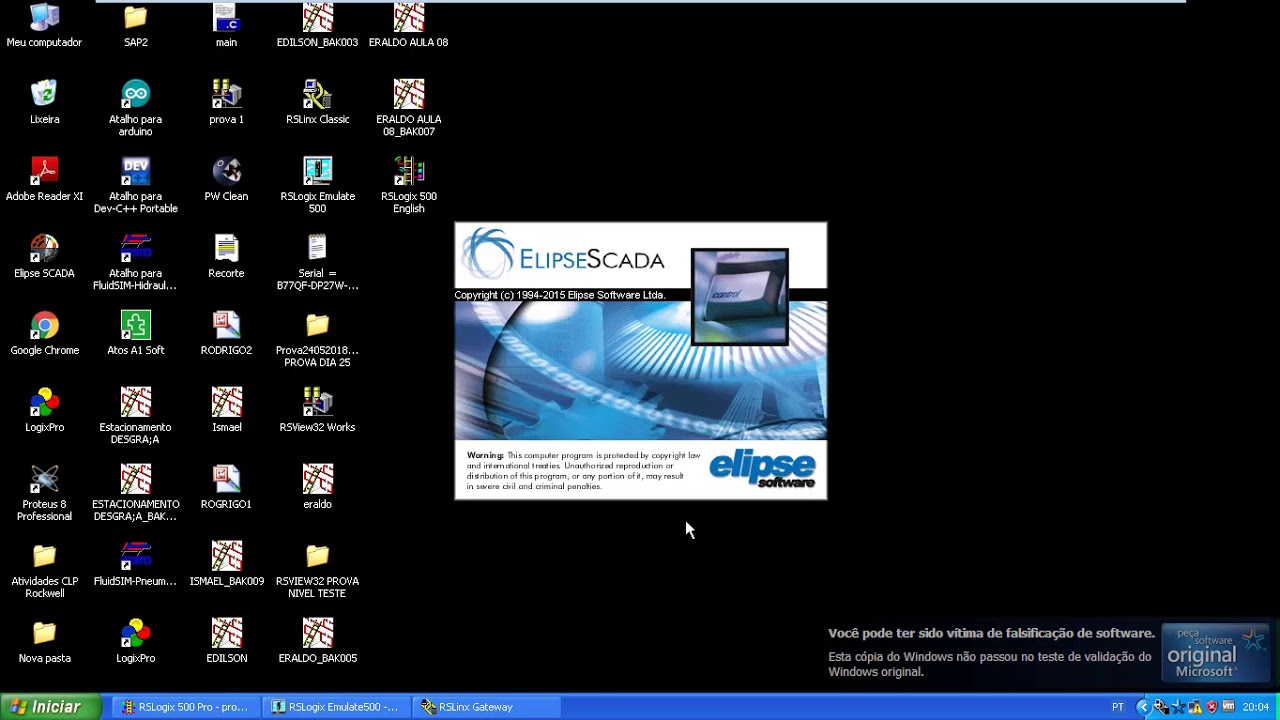Select the FluidSIM-Hidraul shortcut icon
1280x720 pixels.
[136, 262]
